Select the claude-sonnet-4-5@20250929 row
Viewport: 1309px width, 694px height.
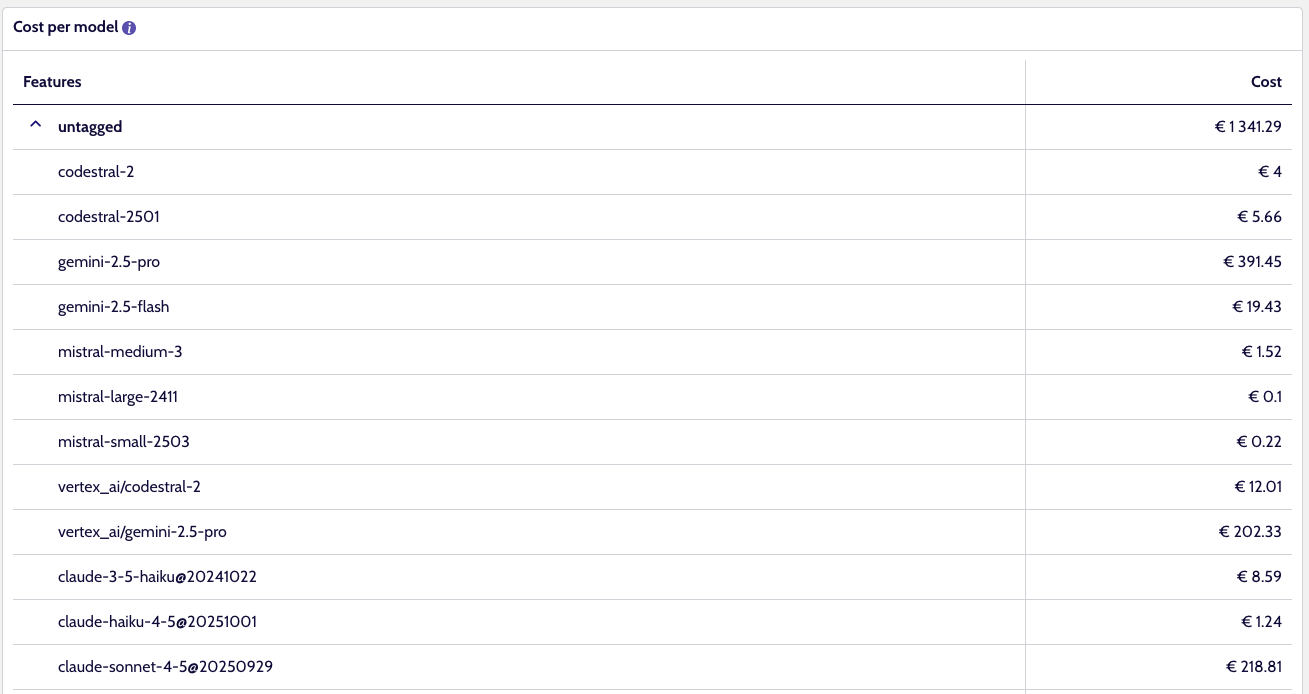[653, 667]
